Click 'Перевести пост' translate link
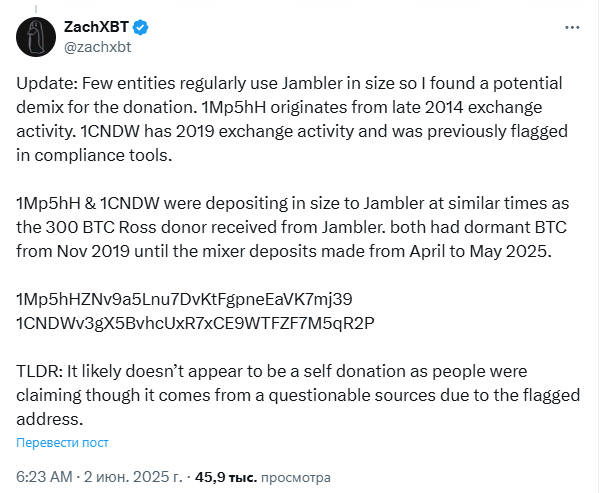The height and width of the screenshot is (493, 601). point(62,442)
